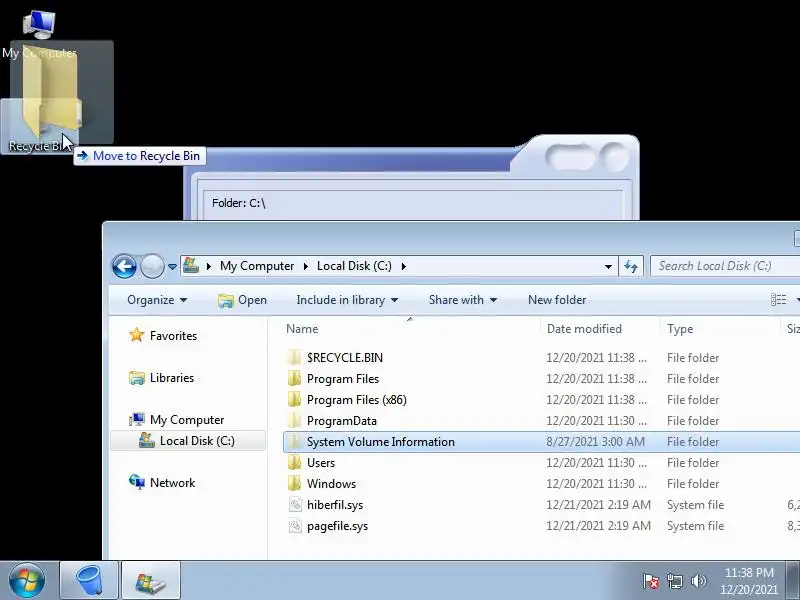The width and height of the screenshot is (800, 600).
Task: Refresh the Local Disk (C:) folder view
Action: click(x=631, y=266)
